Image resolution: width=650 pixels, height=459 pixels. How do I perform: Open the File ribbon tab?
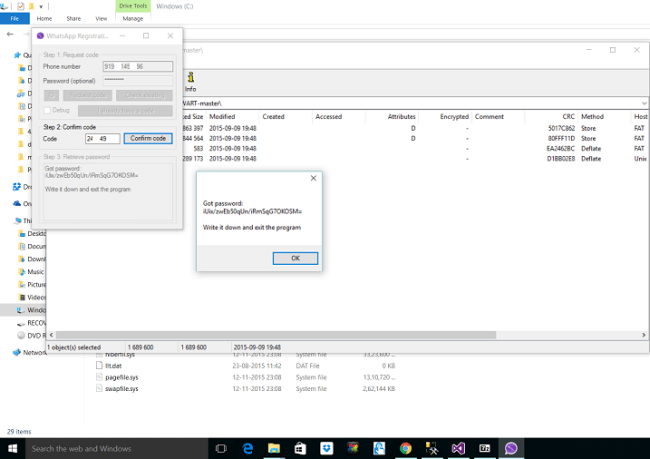pos(15,19)
